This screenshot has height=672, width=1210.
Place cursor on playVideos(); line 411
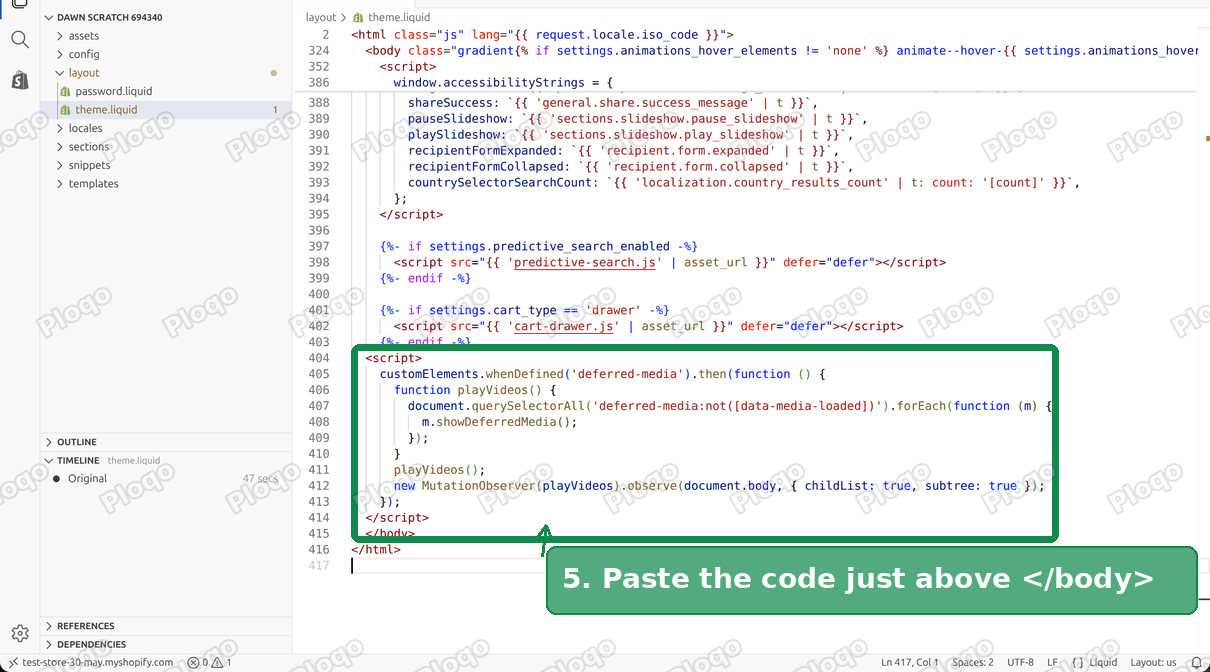point(439,470)
